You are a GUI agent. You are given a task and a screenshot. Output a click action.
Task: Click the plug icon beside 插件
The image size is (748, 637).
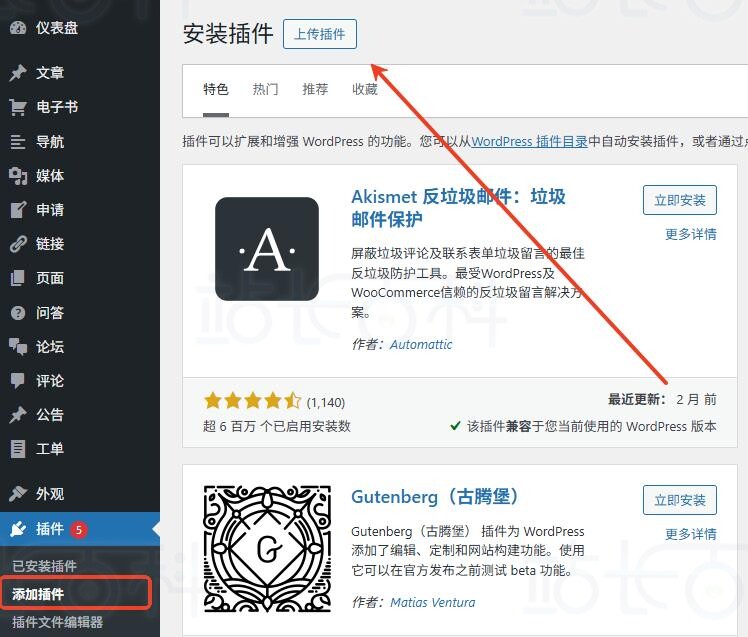point(18,529)
